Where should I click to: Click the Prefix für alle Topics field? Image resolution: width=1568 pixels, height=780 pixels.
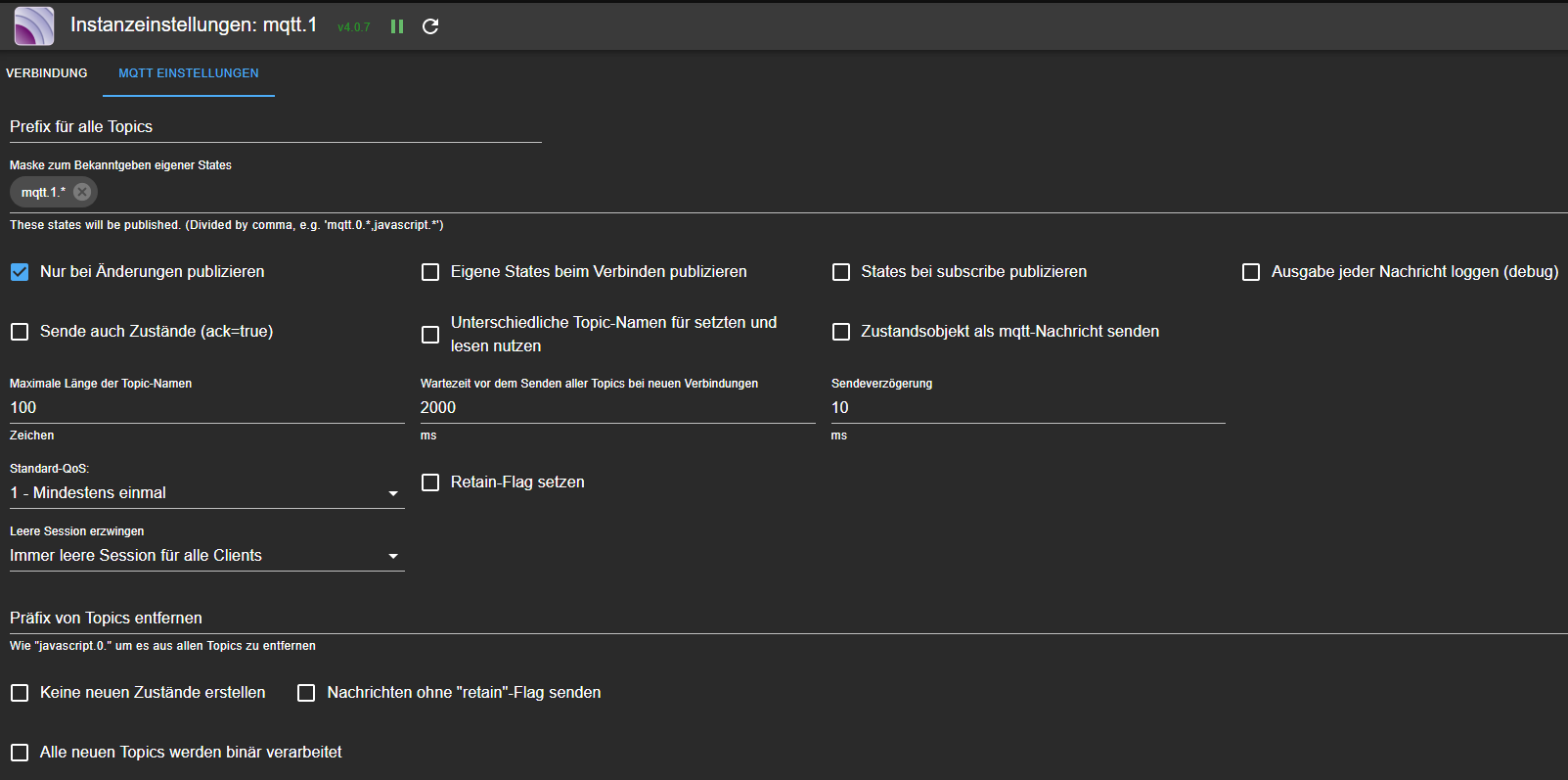(275, 127)
